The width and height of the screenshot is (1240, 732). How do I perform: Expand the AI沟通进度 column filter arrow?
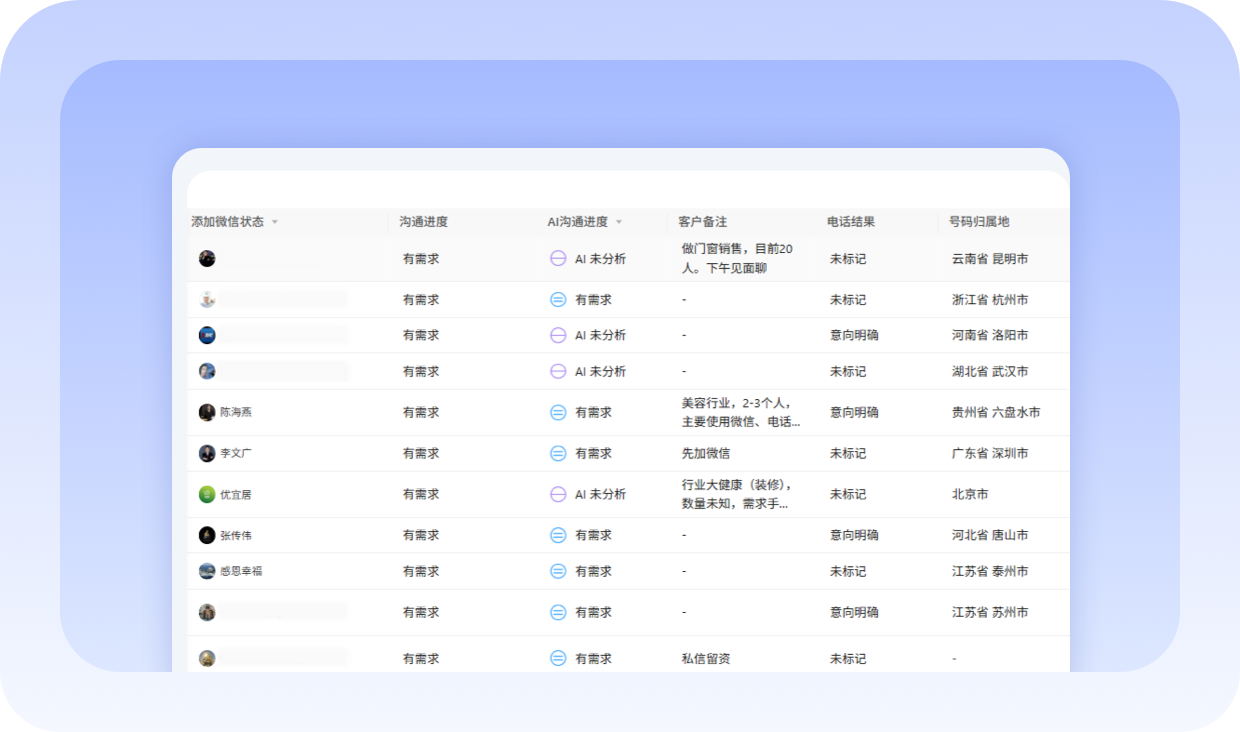pyautogui.click(x=619, y=222)
